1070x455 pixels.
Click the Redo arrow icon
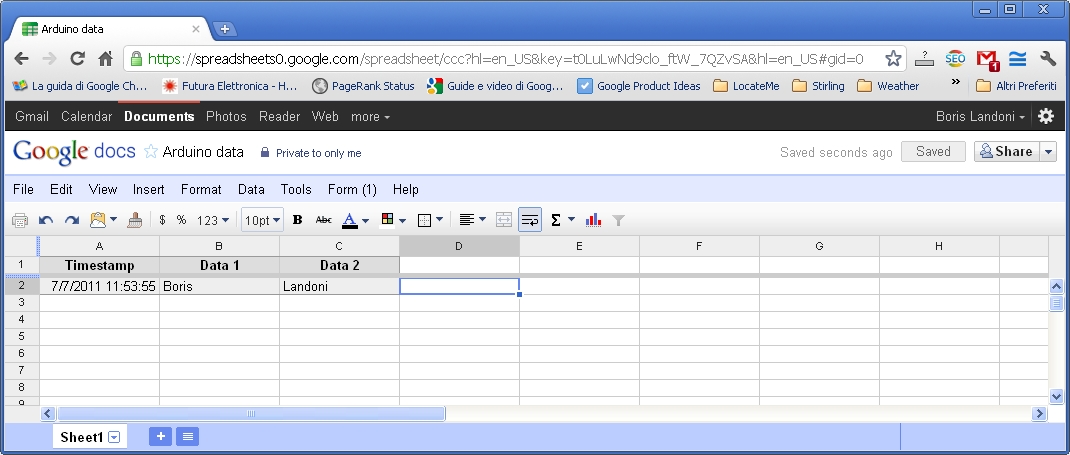[71, 220]
